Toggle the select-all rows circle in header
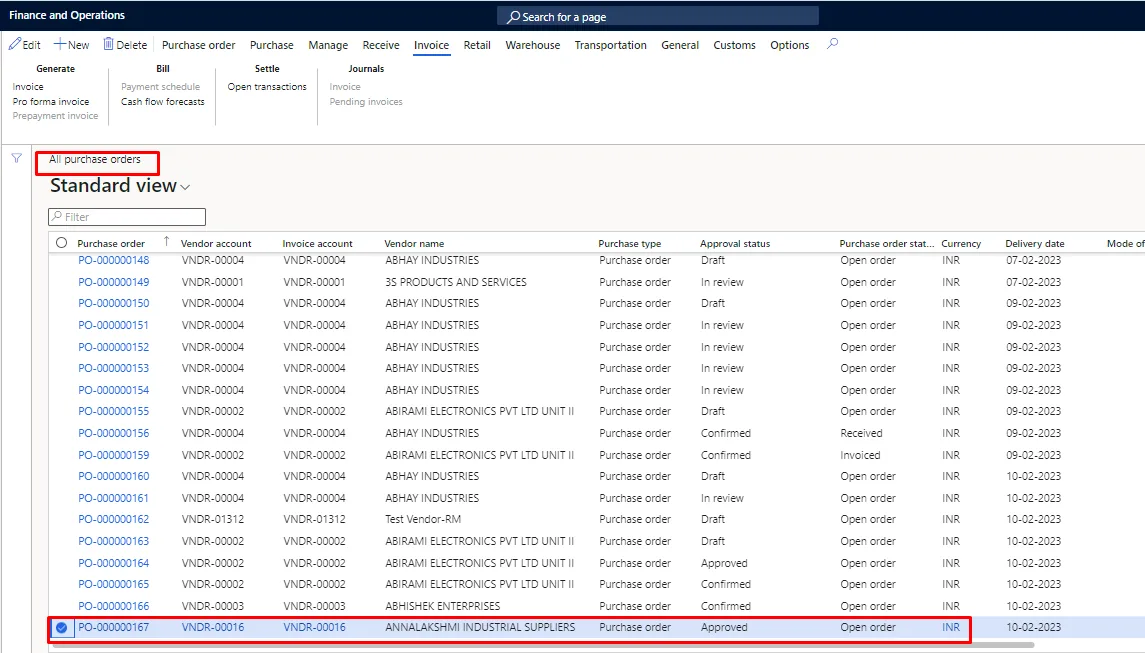Viewport: 1145px width, 653px height. pos(61,243)
